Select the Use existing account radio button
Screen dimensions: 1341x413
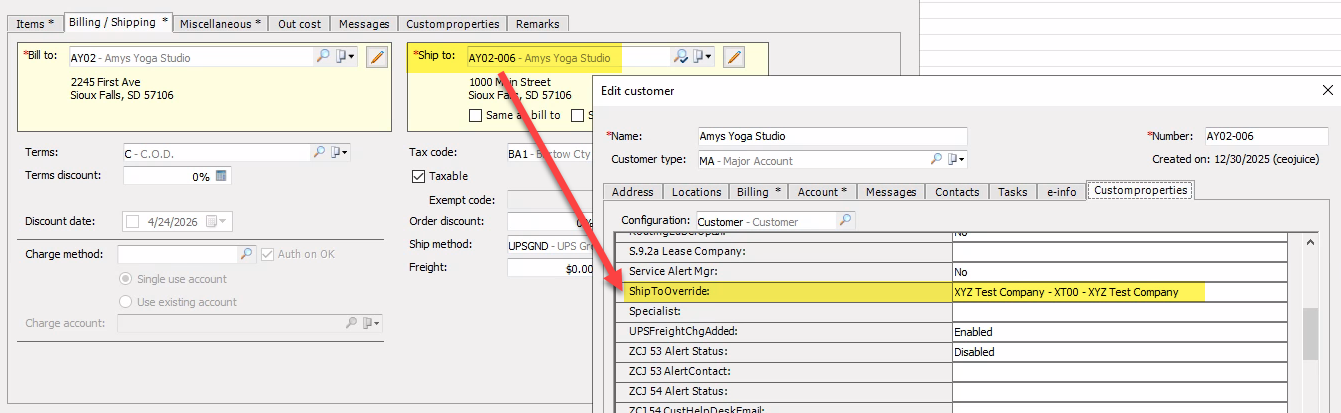pos(126,302)
